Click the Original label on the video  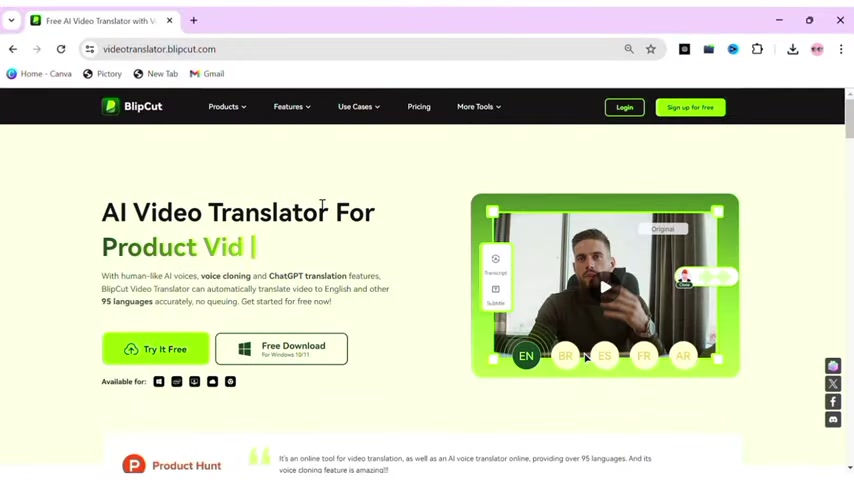pyautogui.click(x=663, y=229)
